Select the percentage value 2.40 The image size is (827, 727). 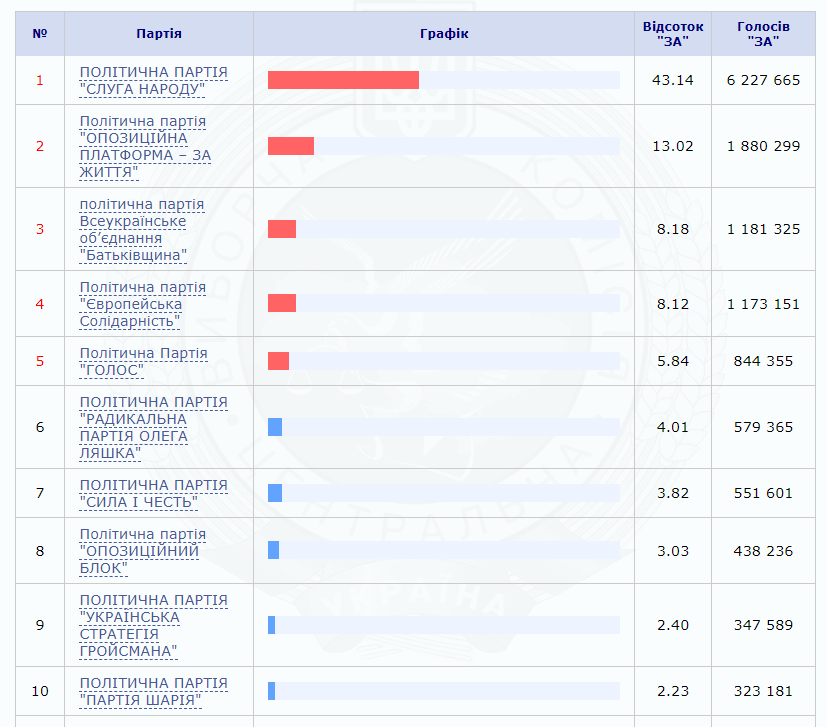coord(673,625)
